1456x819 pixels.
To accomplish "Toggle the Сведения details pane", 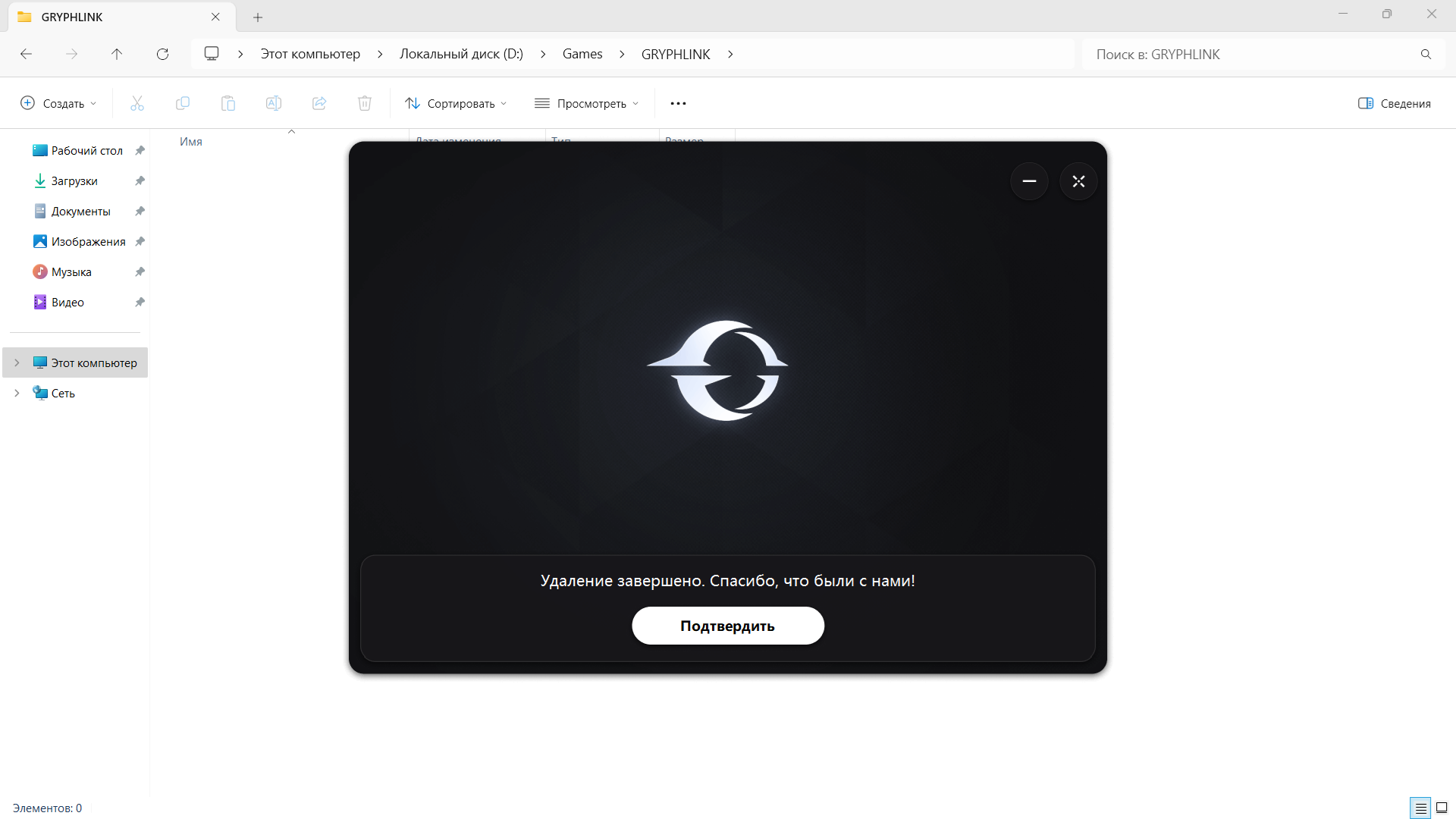I will 1394,103.
